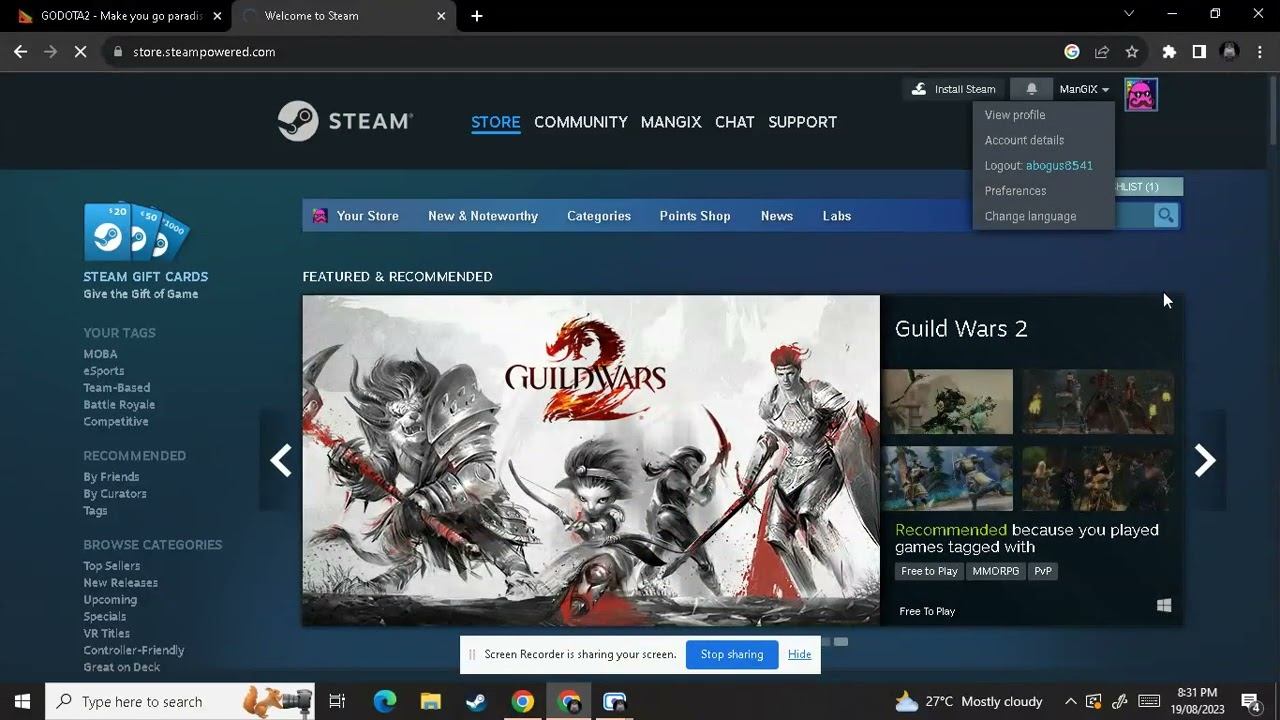Select View profile from the account menu

1015,115
